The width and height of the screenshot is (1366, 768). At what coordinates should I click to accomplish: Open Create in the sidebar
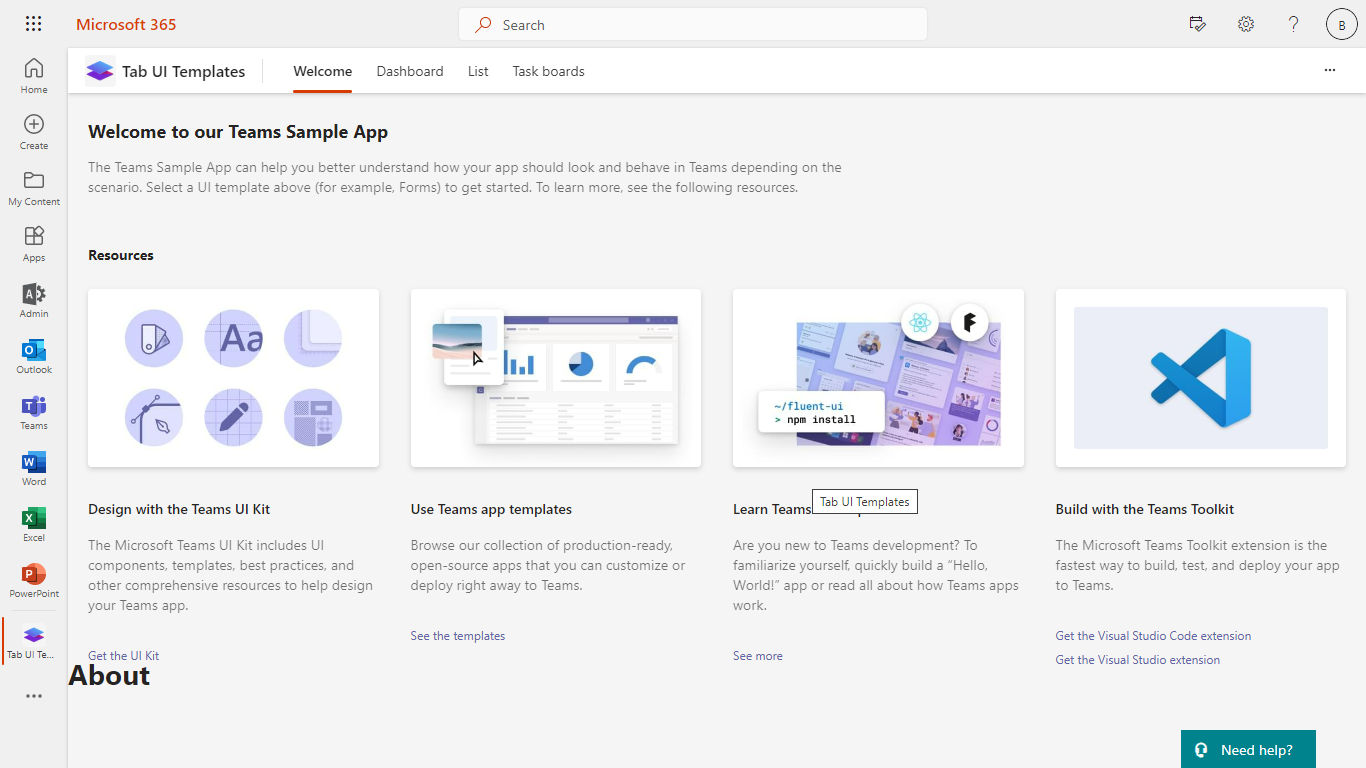(34, 131)
